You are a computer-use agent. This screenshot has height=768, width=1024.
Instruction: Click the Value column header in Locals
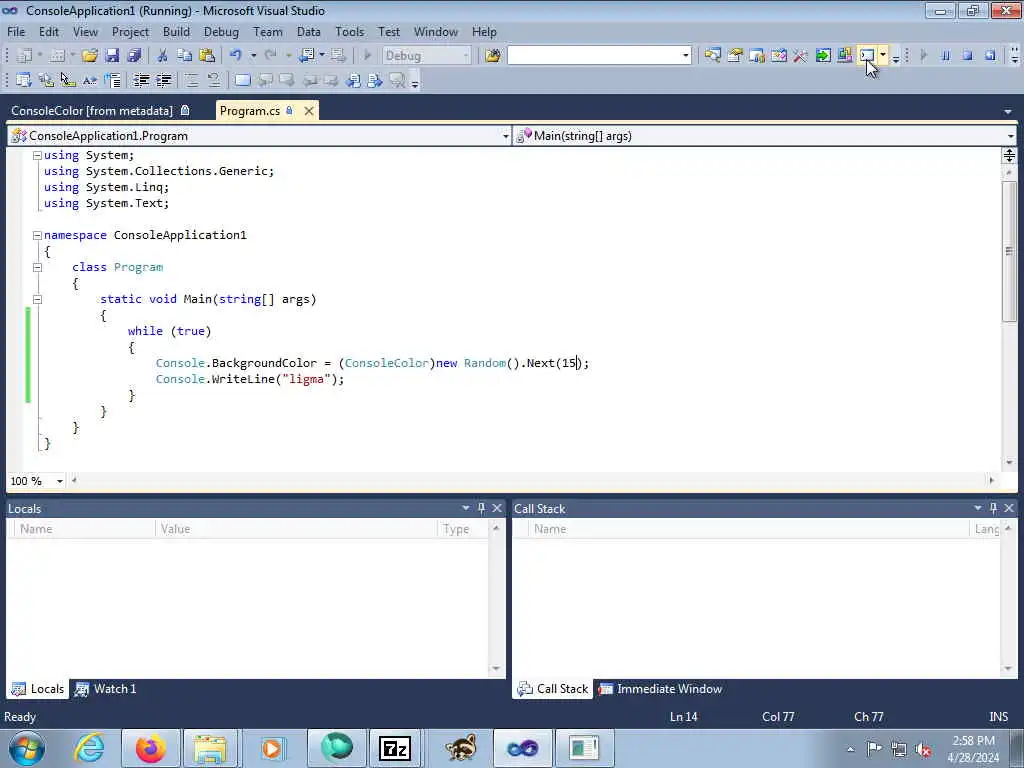point(296,529)
